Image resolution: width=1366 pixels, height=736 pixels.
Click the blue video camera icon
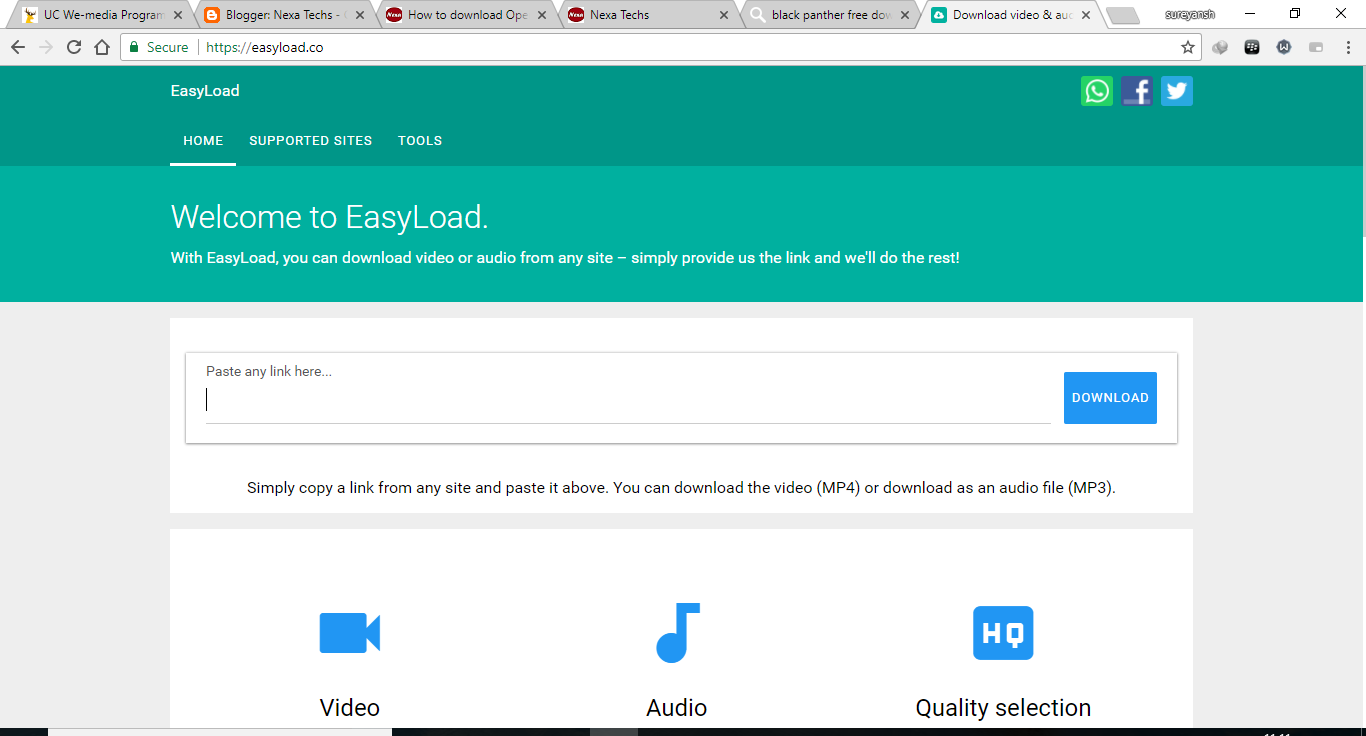350,633
